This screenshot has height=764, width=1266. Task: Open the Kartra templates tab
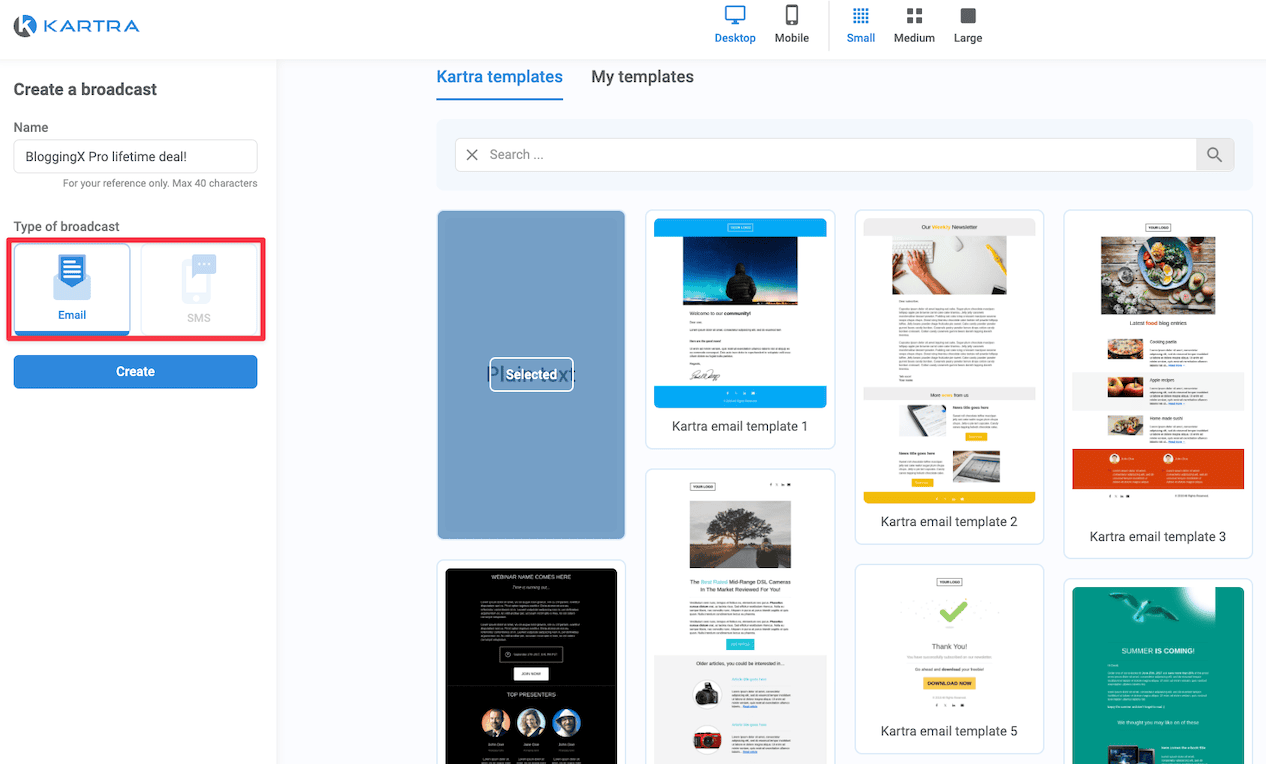point(499,77)
